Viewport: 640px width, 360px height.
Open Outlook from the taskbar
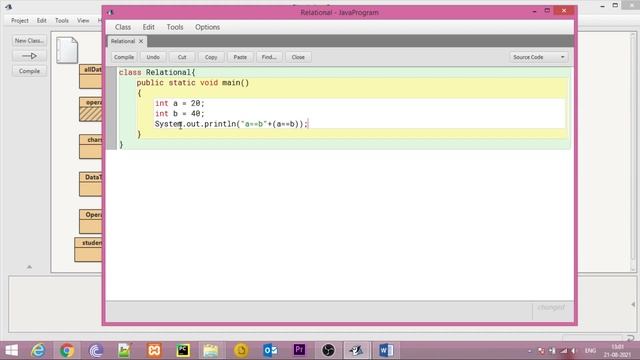coord(270,350)
